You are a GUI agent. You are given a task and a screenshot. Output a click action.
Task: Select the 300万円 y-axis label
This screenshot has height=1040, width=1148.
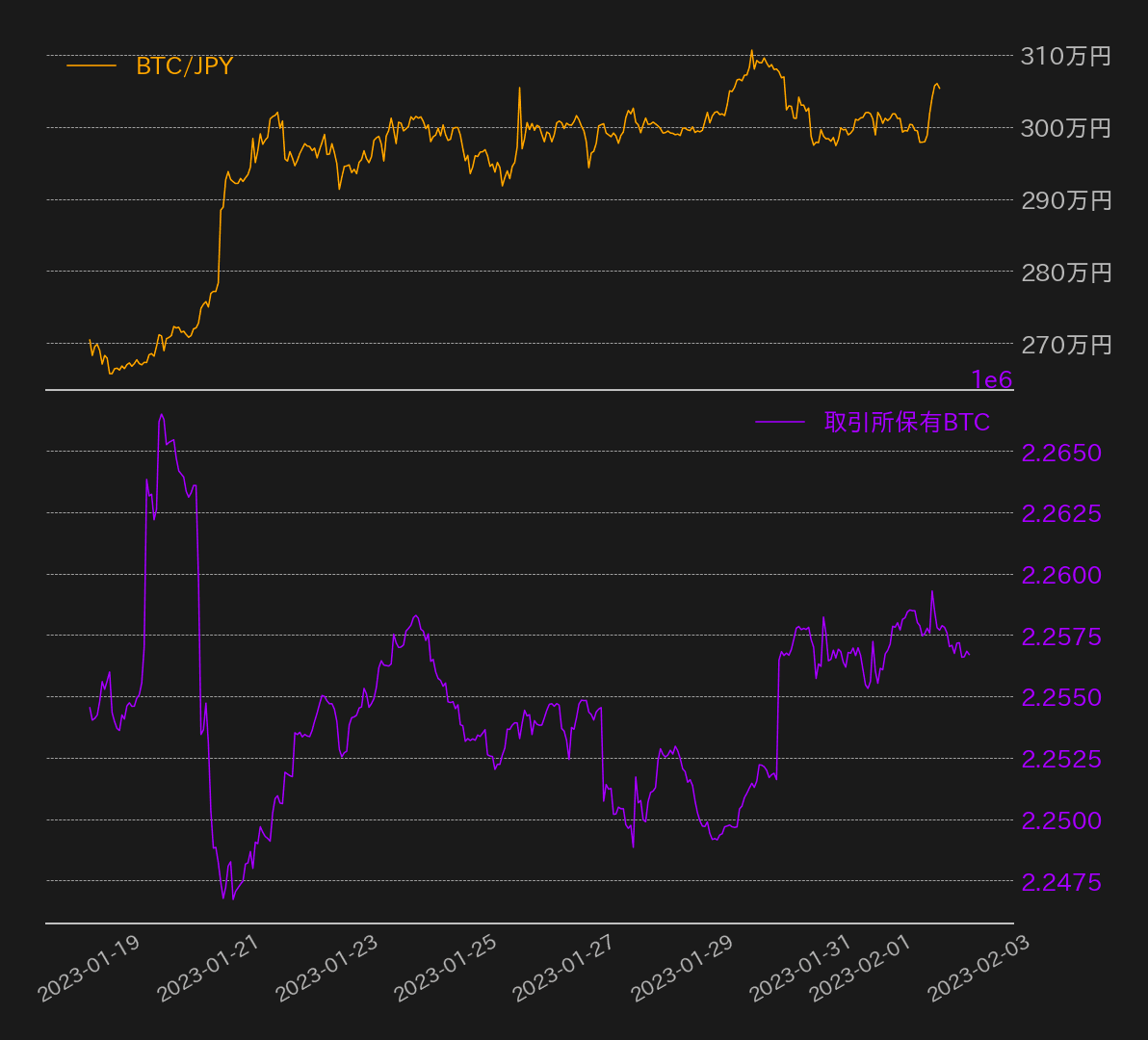(1065, 128)
